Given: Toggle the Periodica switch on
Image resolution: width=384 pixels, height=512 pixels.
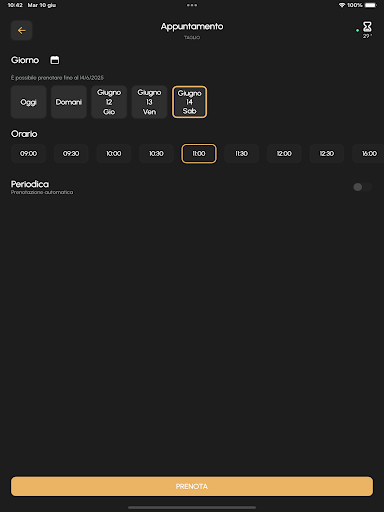Looking at the screenshot, I should 362,187.
